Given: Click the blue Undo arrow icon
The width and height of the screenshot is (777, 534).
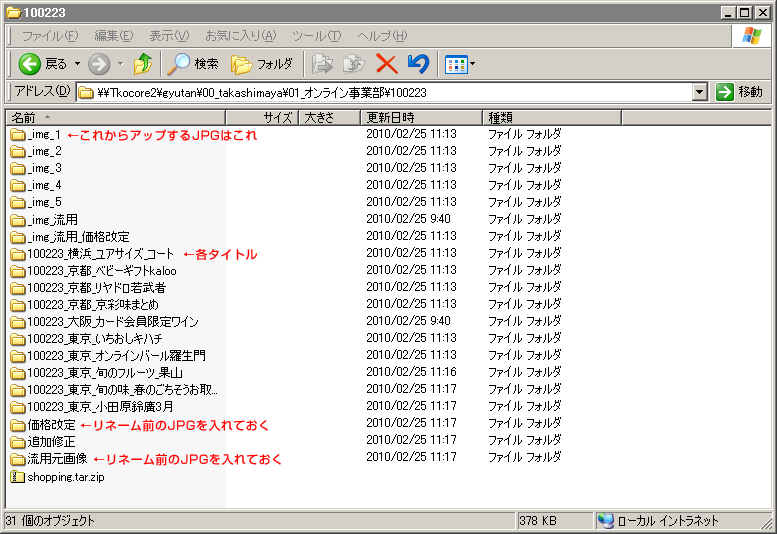Looking at the screenshot, I should point(418,64).
